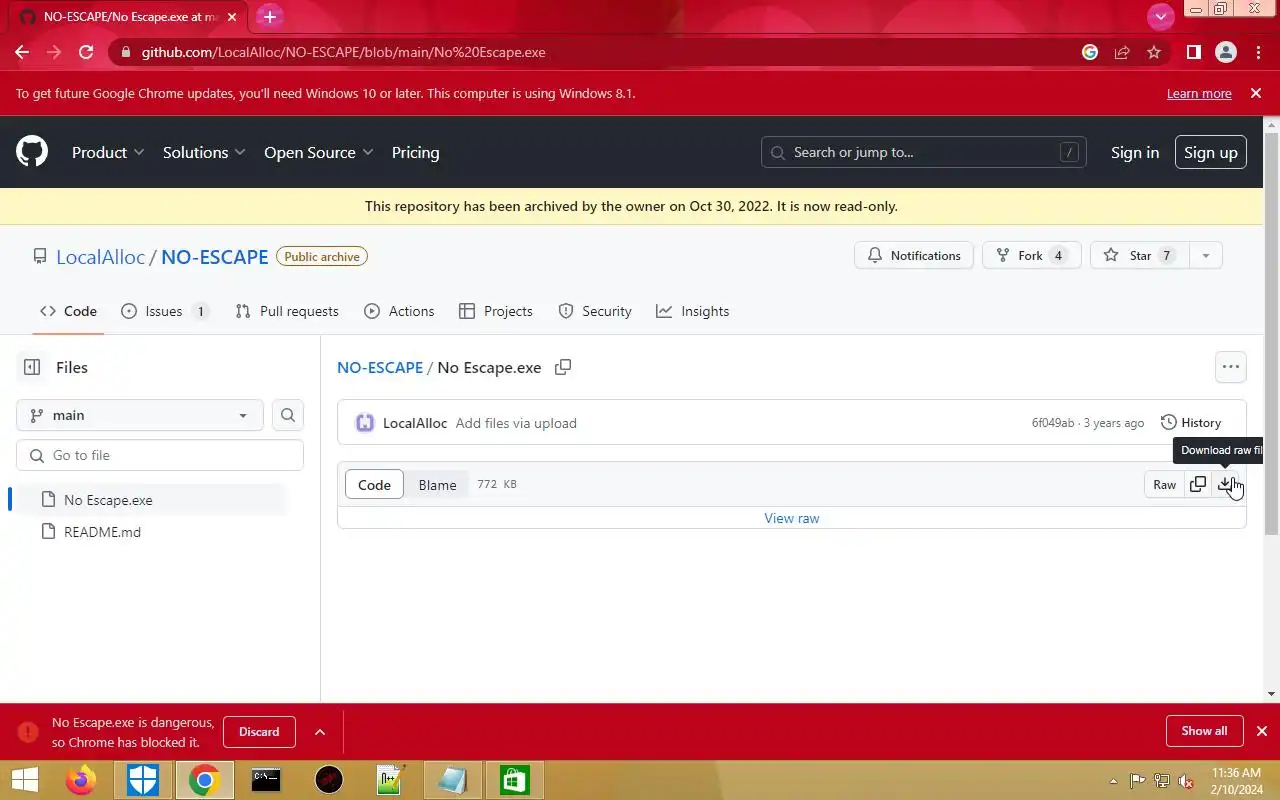
Task: Open the Projects tab
Action: [x=495, y=311]
